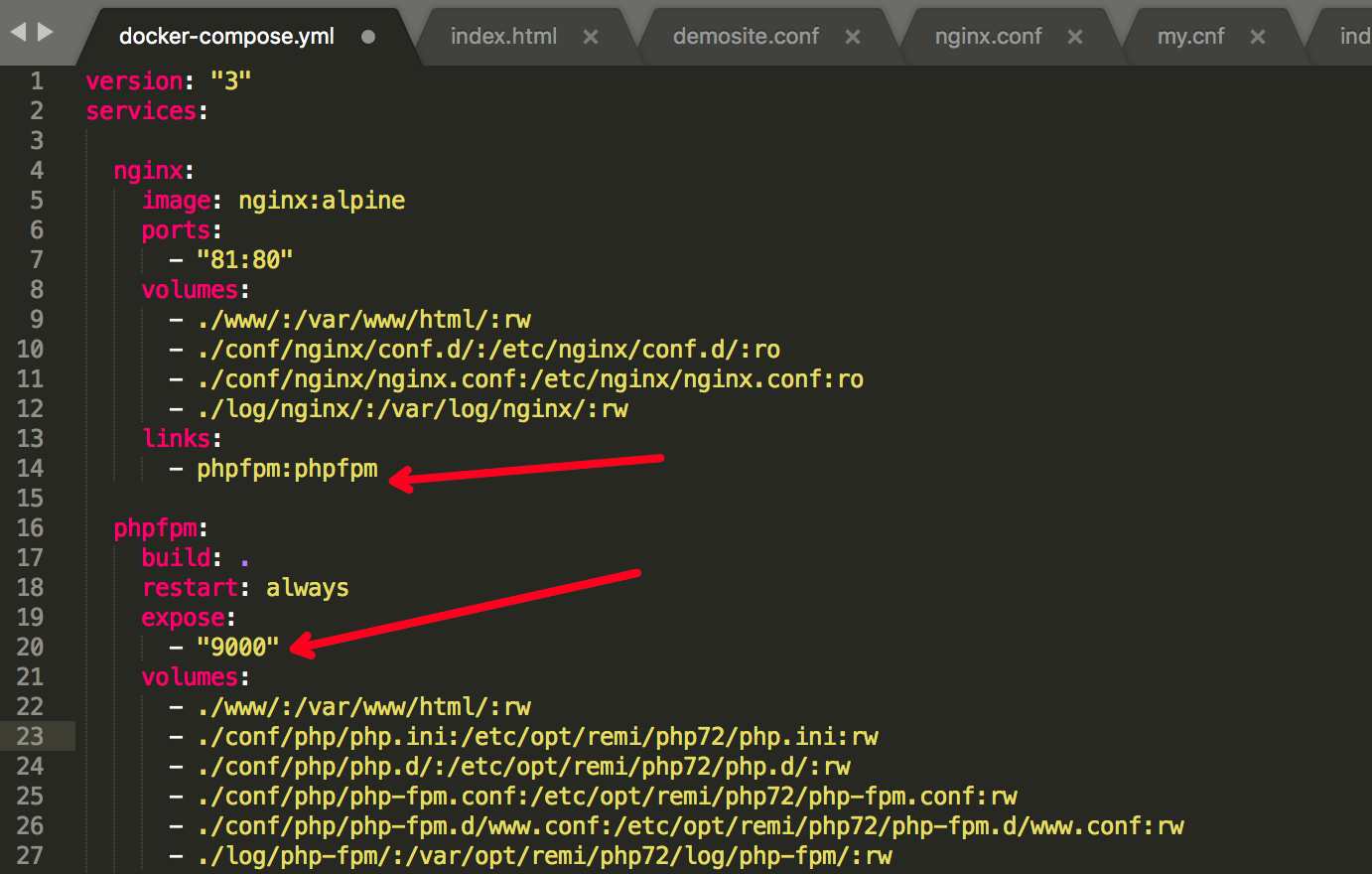Click the nginx: service name on line 4
Viewport: 1372px width, 874px height.
154,171
